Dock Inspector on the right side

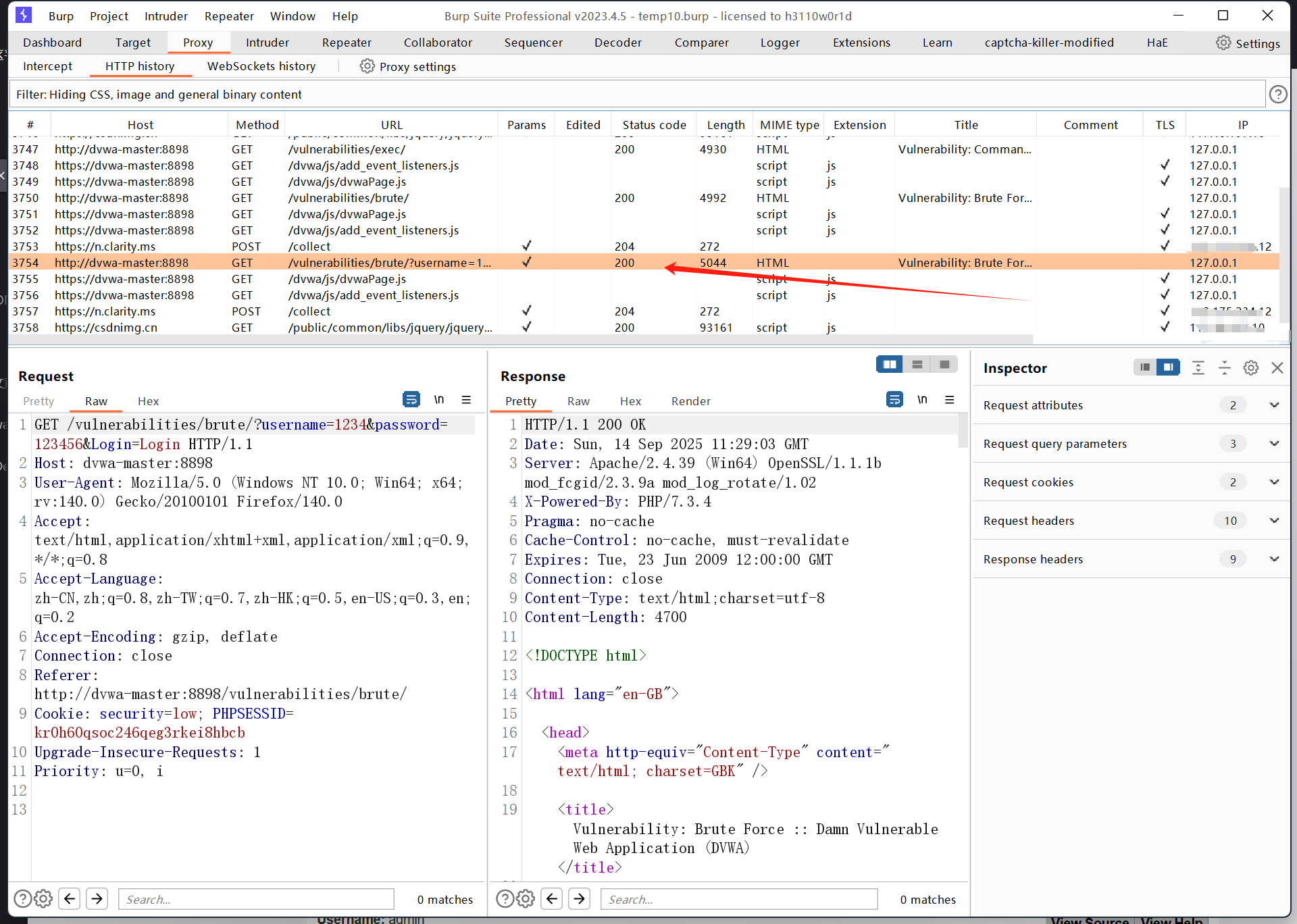(1168, 367)
